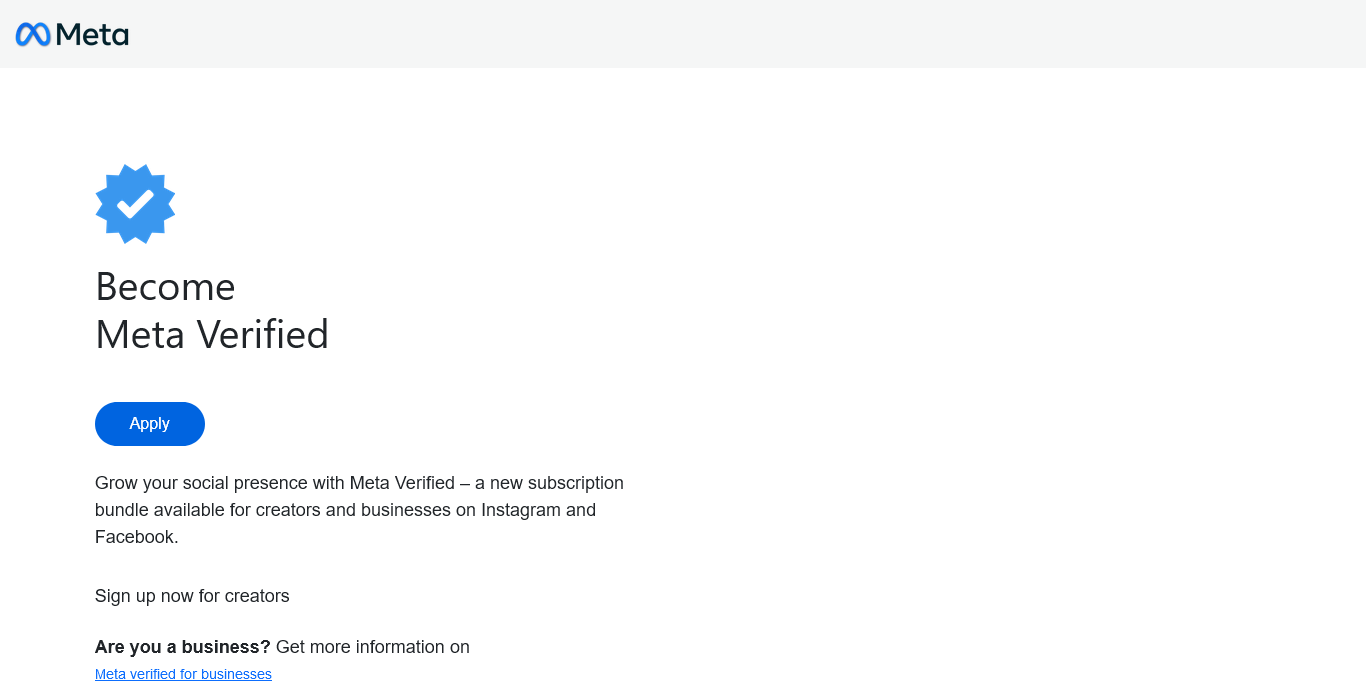Click the "Meta Verified" heading line
Image resolution: width=1366 pixels, height=683 pixels.
tap(212, 334)
